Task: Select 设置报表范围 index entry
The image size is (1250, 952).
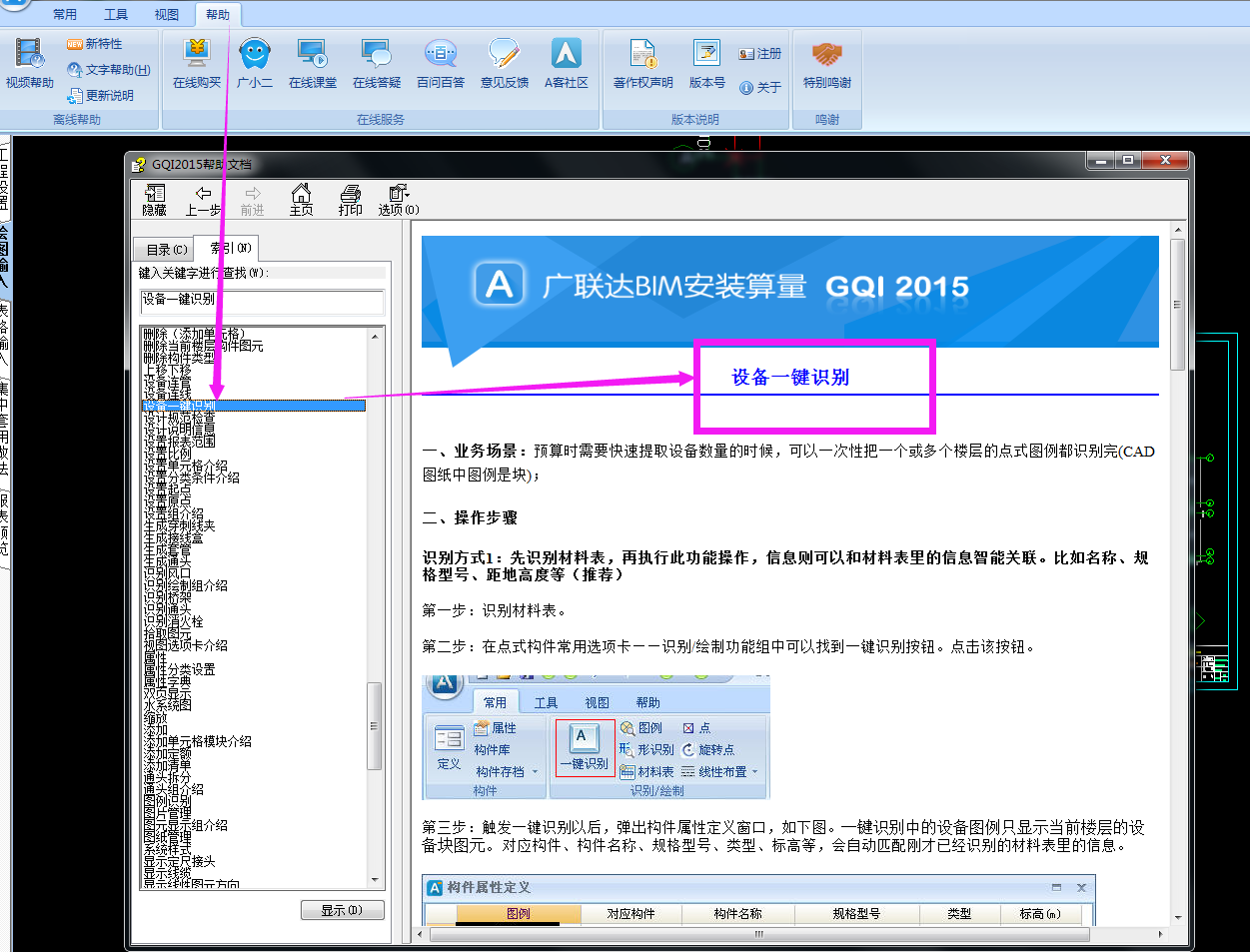Action: (x=179, y=442)
